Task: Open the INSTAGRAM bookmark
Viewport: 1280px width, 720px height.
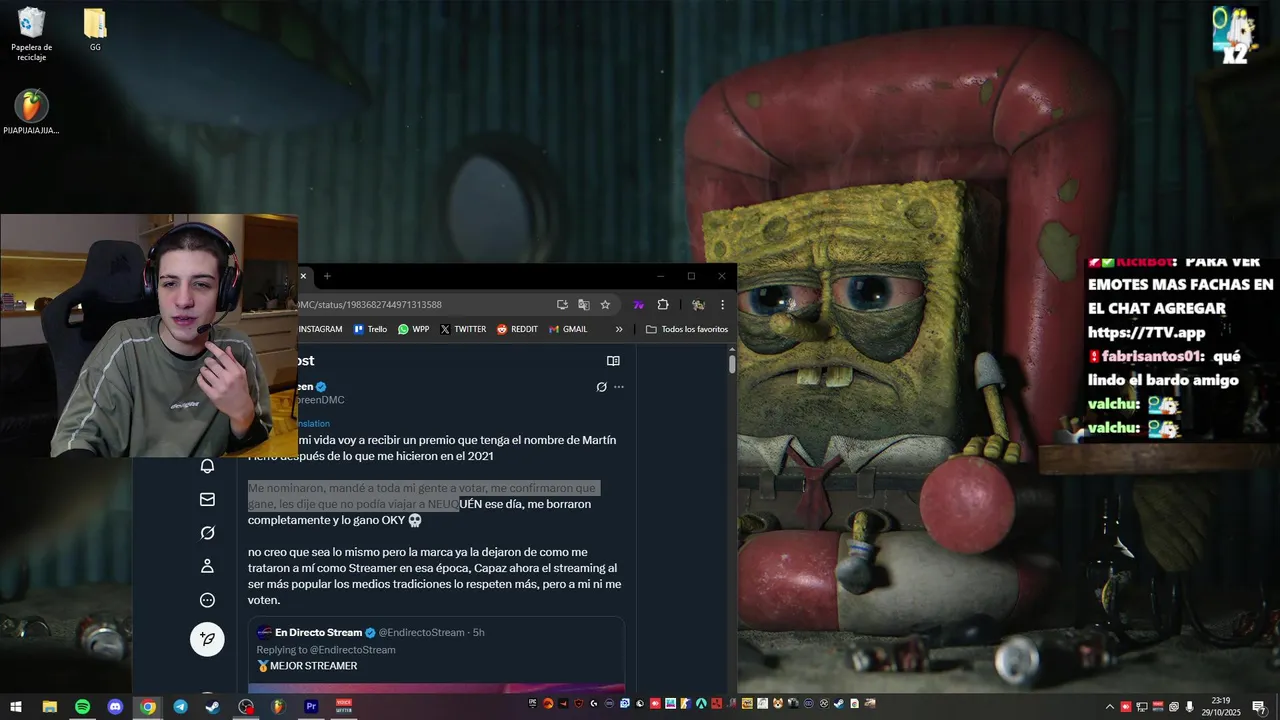Action: 320,329
